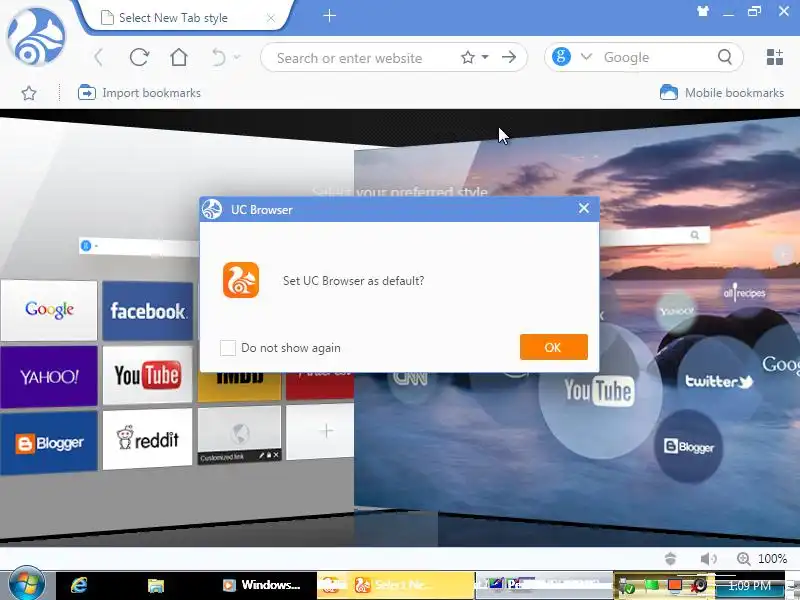Viewport: 800px width, 600px height.
Task: Click Import bookmarks
Action: (139, 93)
